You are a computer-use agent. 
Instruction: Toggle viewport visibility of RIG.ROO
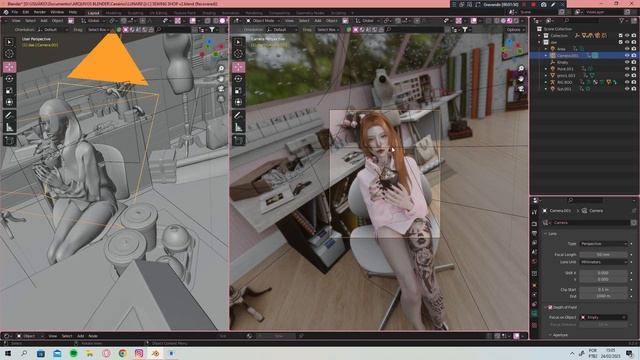(627, 82)
